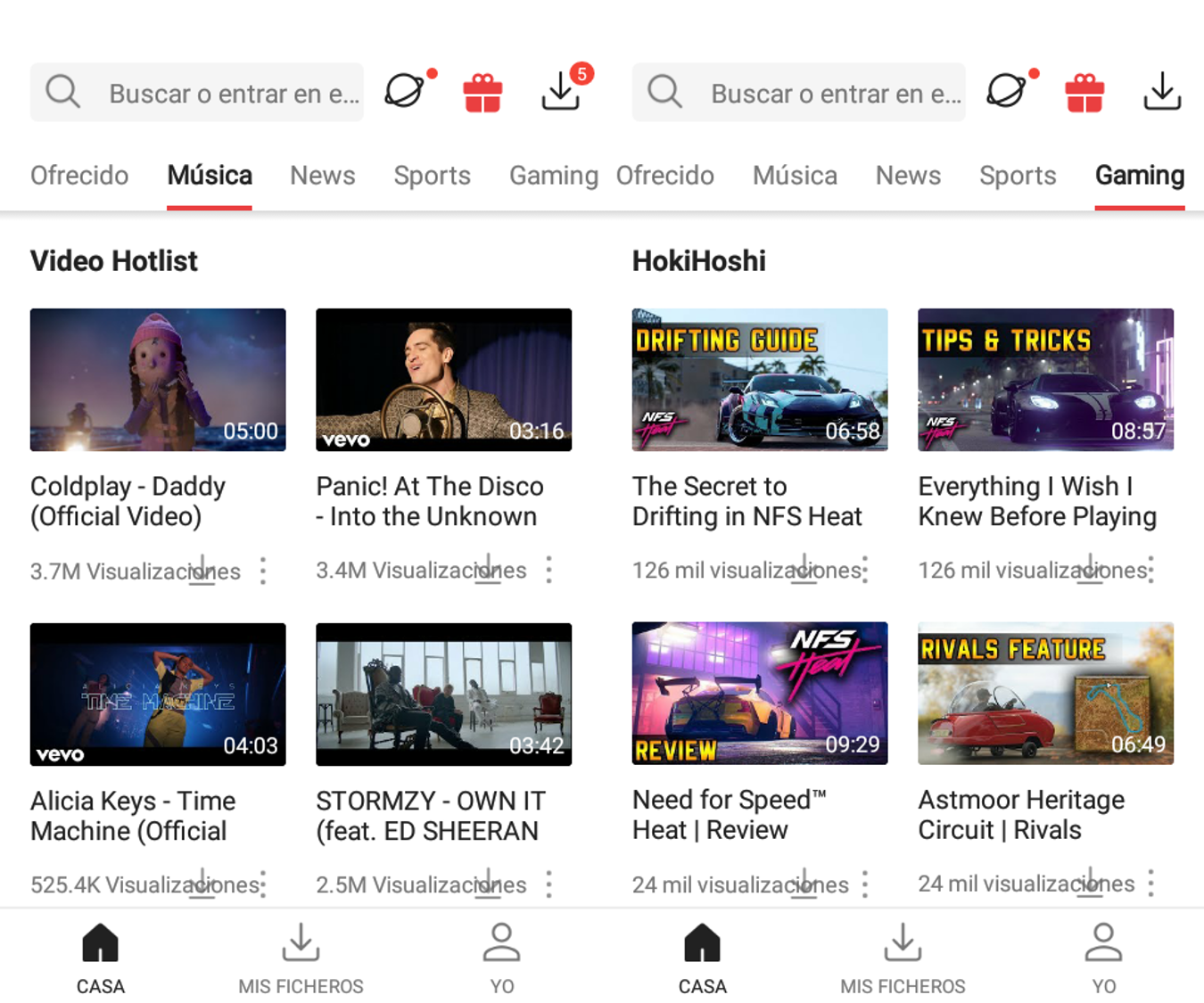1204x1003 pixels.
Task: Download Panic! At The Disco video
Action: point(488,570)
